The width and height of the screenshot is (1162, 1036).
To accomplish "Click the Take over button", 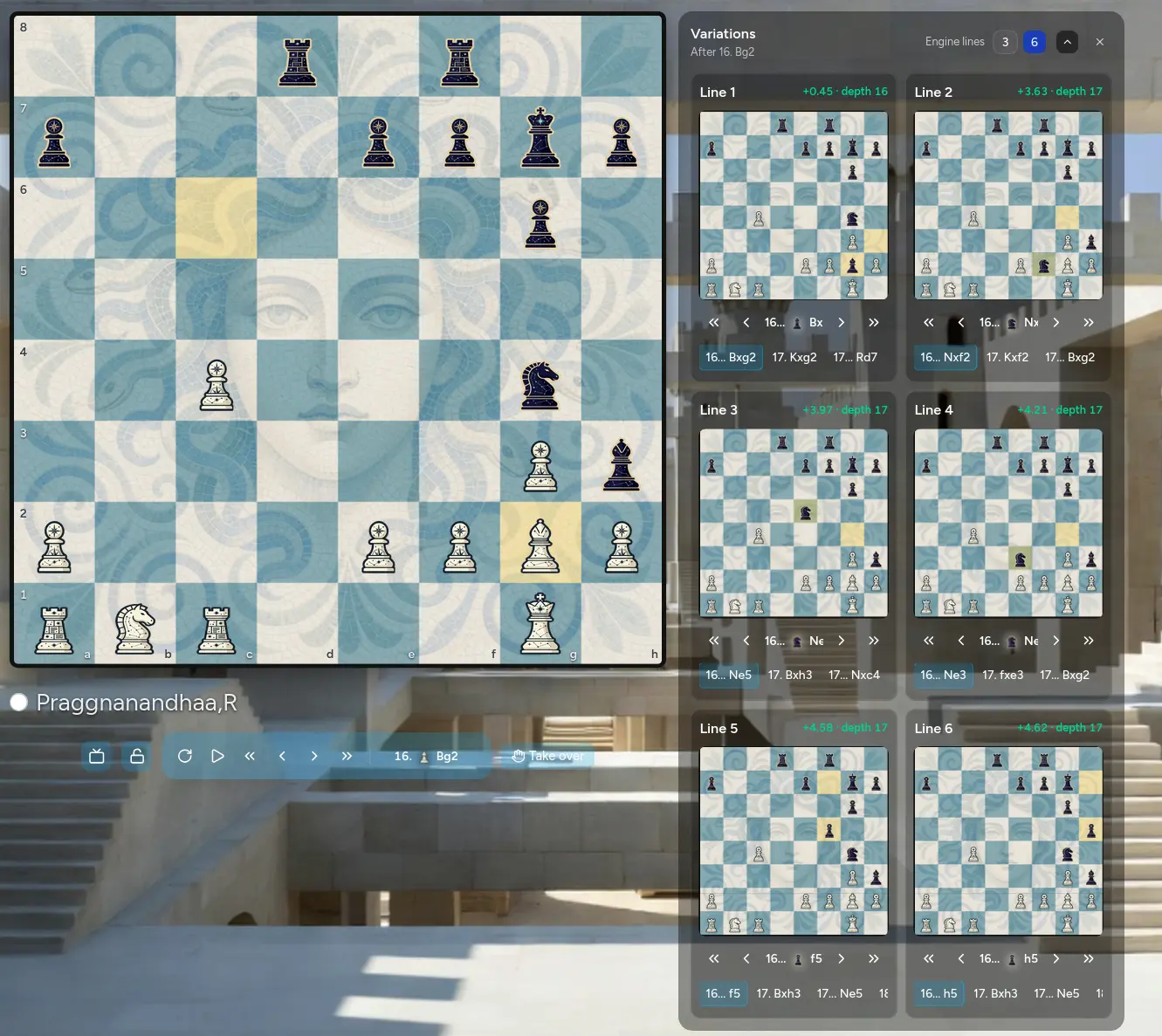I will 549,756.
